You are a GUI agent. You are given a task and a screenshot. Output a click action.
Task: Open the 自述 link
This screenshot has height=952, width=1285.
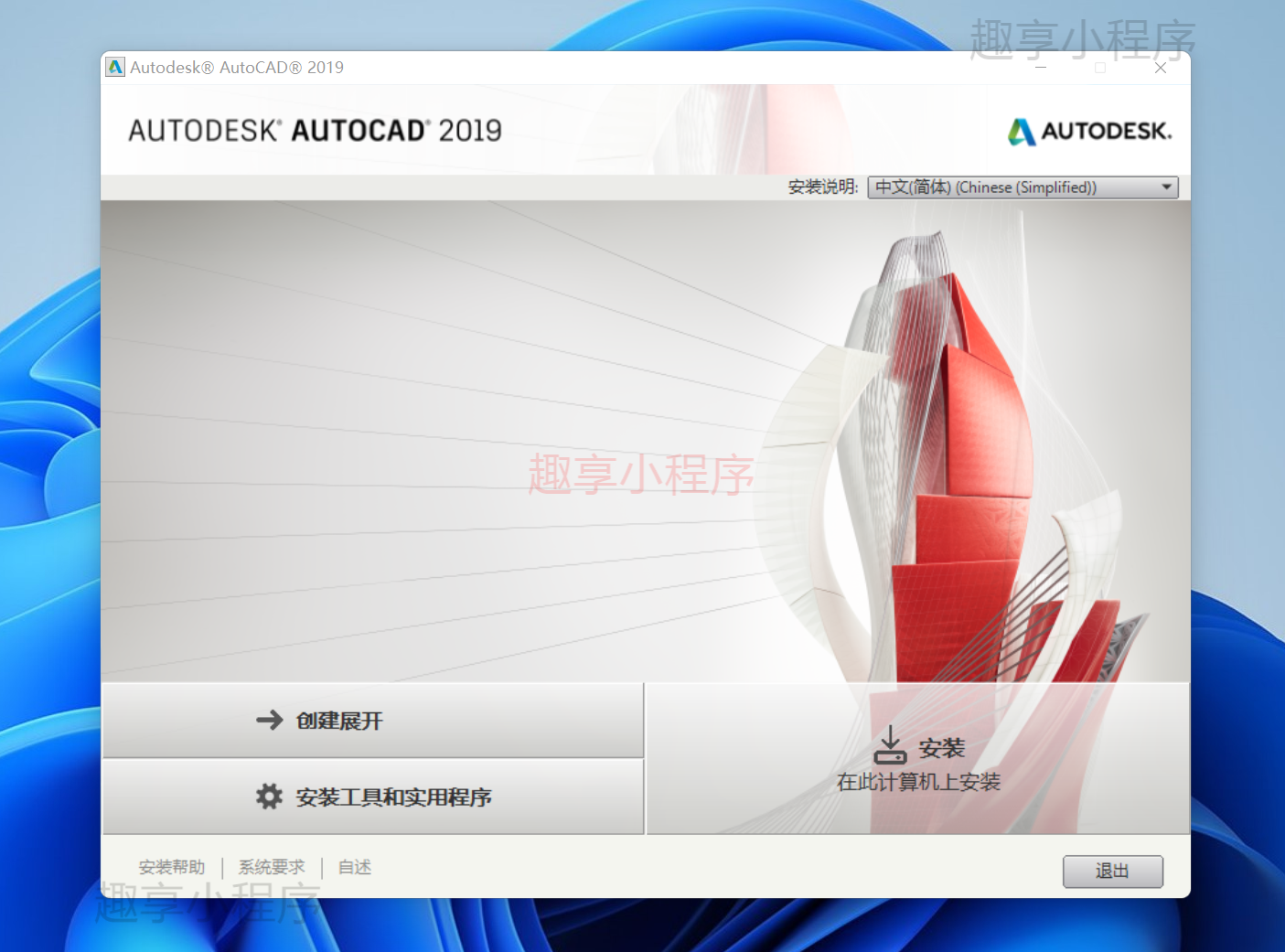pyautogui.click(x=355, y=867)
